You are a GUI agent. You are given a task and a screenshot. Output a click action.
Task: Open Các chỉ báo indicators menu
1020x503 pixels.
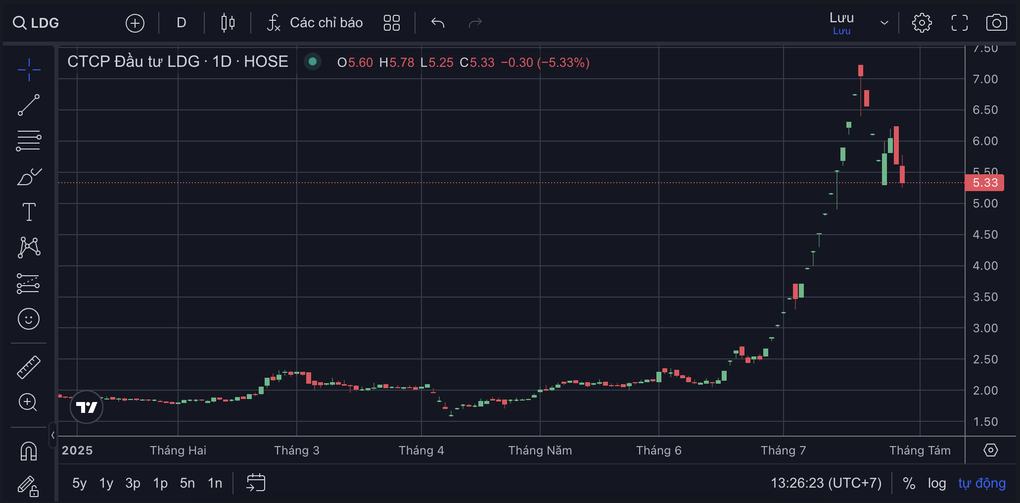point(315,23)
